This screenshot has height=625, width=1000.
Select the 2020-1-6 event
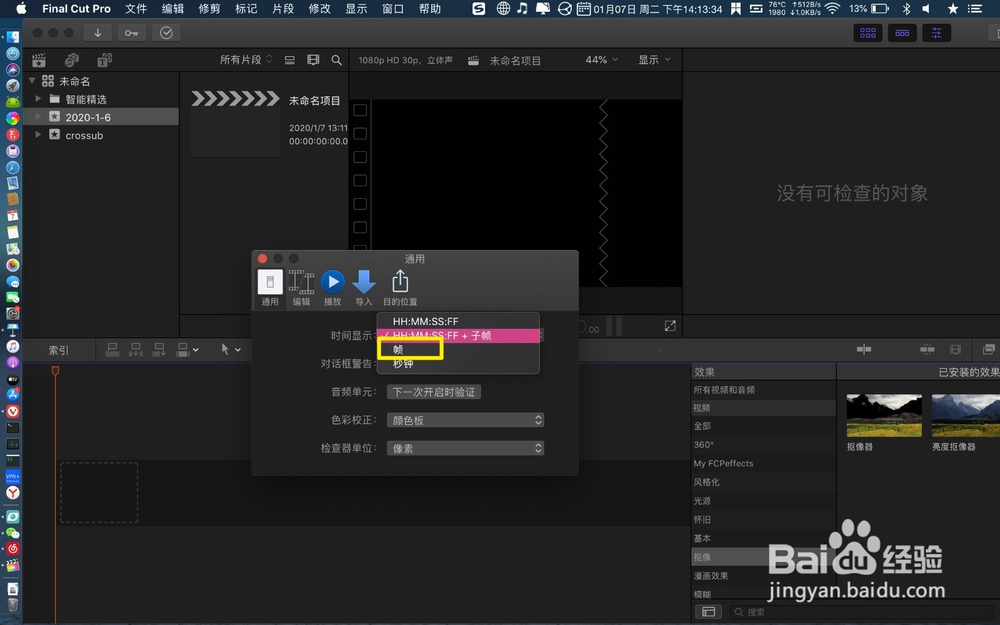point(101,117)
